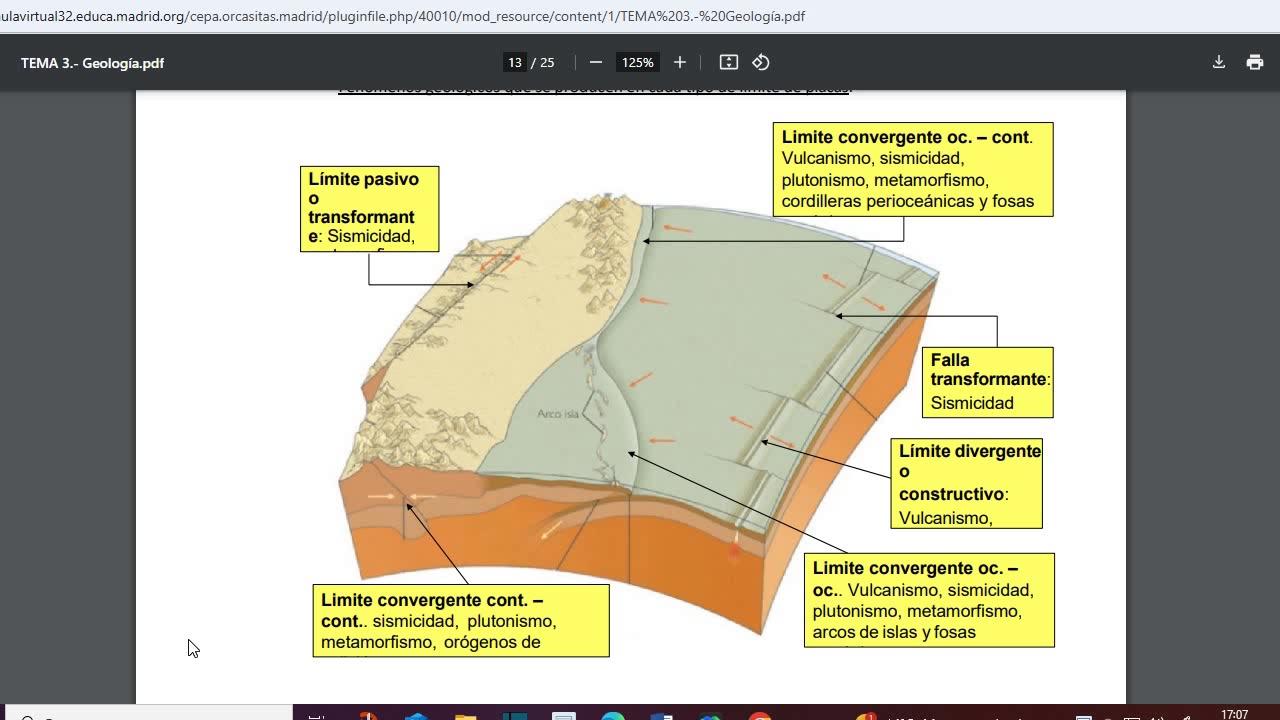Toggle the fit to page icon

(729, 62)
